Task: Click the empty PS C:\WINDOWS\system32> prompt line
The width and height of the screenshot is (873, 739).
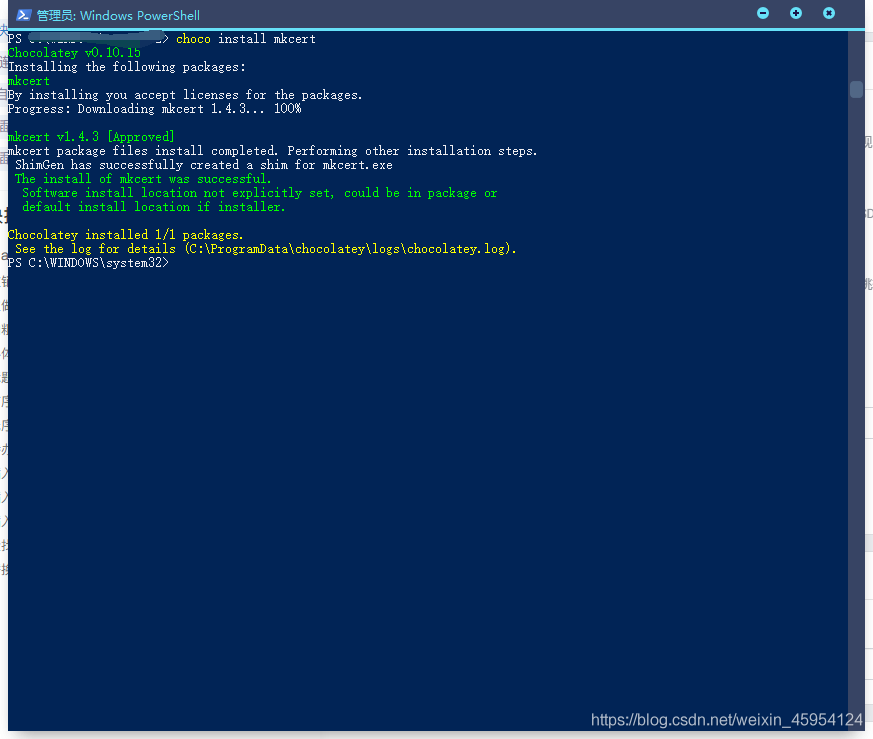Action: (89, 263)
